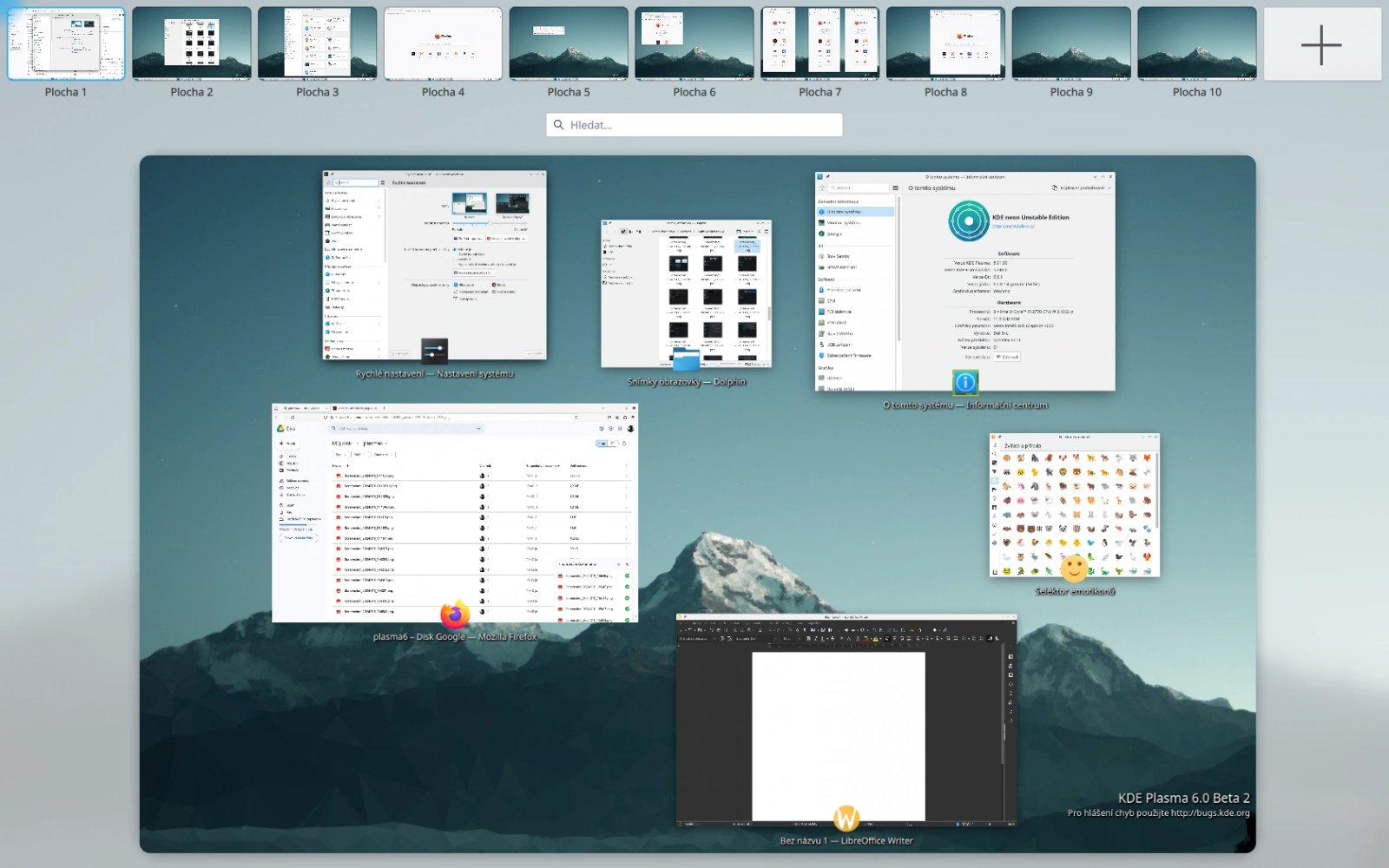
Task: Focus the Hledat search field
Action: 694,125
